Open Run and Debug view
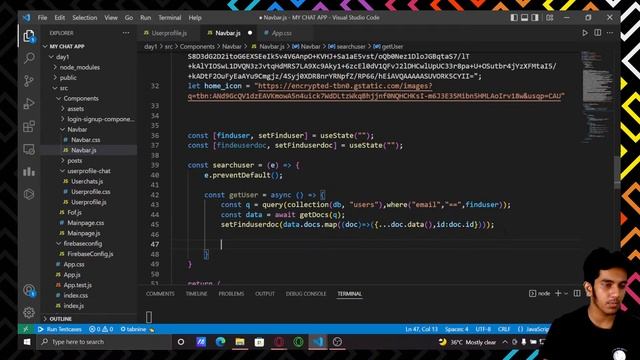The image size is (640, 360). click(29, 103)
